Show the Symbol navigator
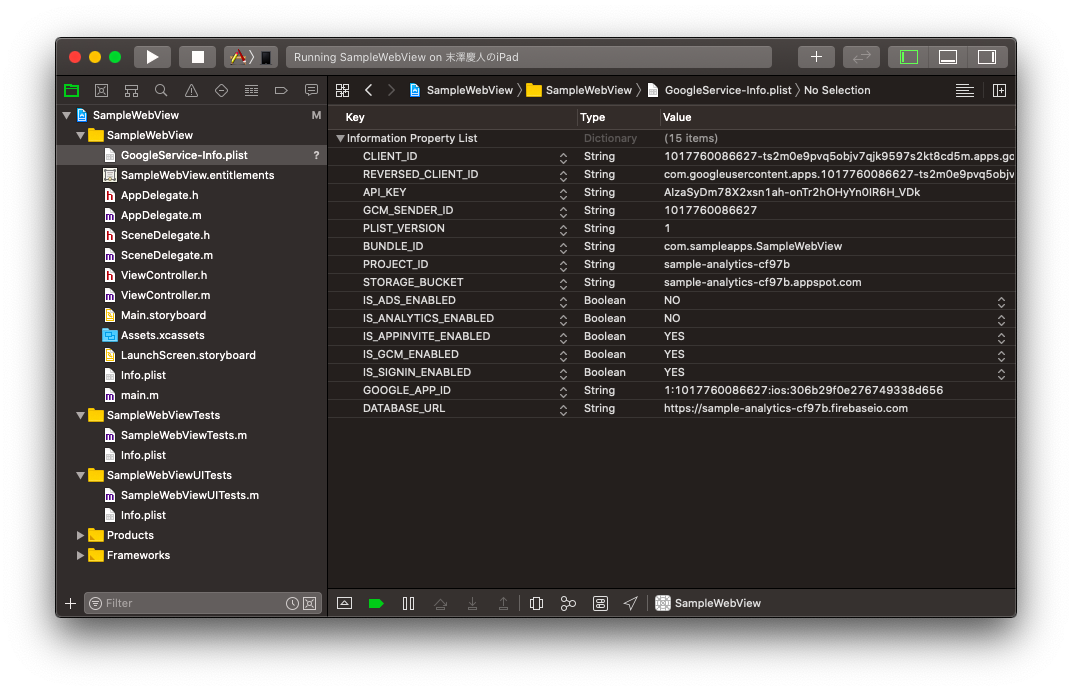1072x691 pixels. tap(131, 90)
